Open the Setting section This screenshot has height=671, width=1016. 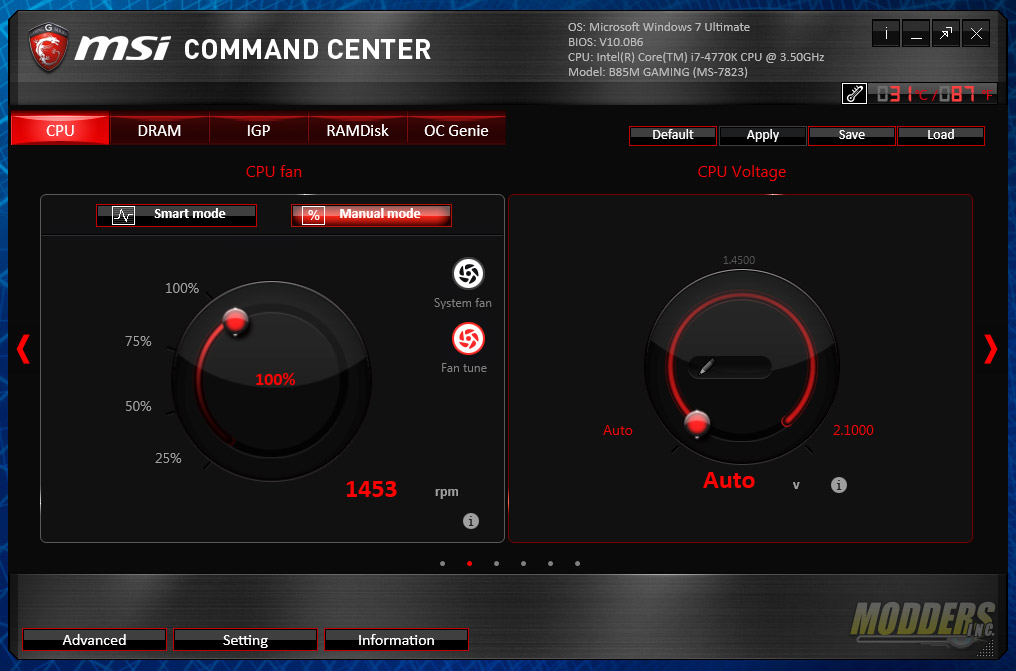[x=245, y=640]
